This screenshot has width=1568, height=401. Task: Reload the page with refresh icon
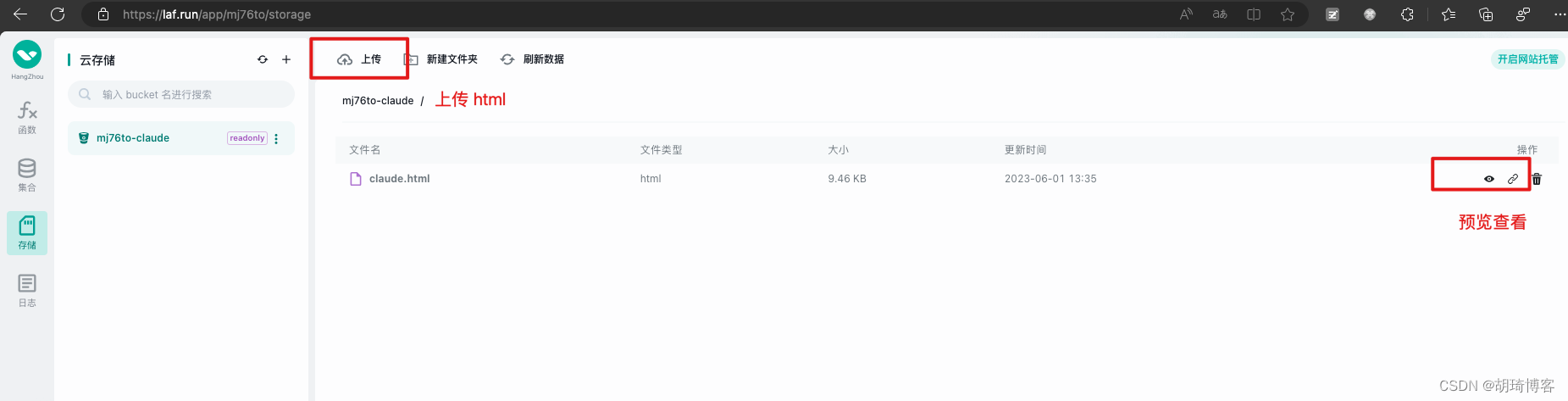[58, 14]
